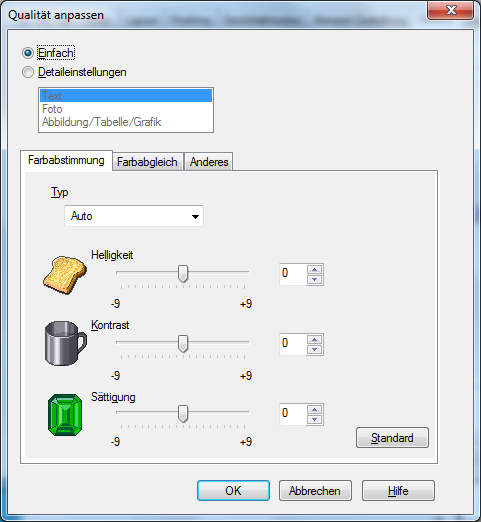Click the Abbrechen button

(315, 490)
